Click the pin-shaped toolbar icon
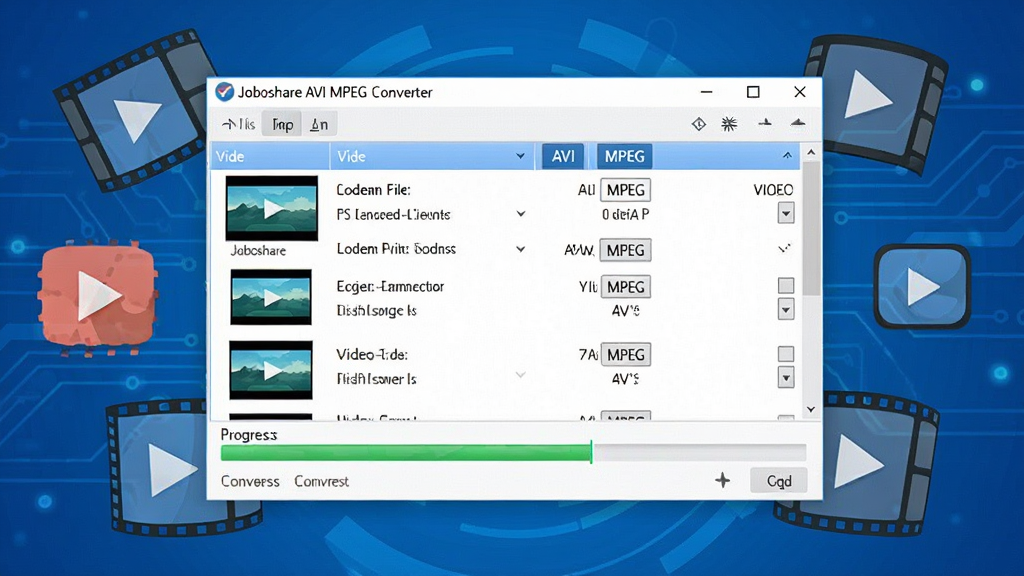Screen dimensions: 1024x576 tap(765, 122)
